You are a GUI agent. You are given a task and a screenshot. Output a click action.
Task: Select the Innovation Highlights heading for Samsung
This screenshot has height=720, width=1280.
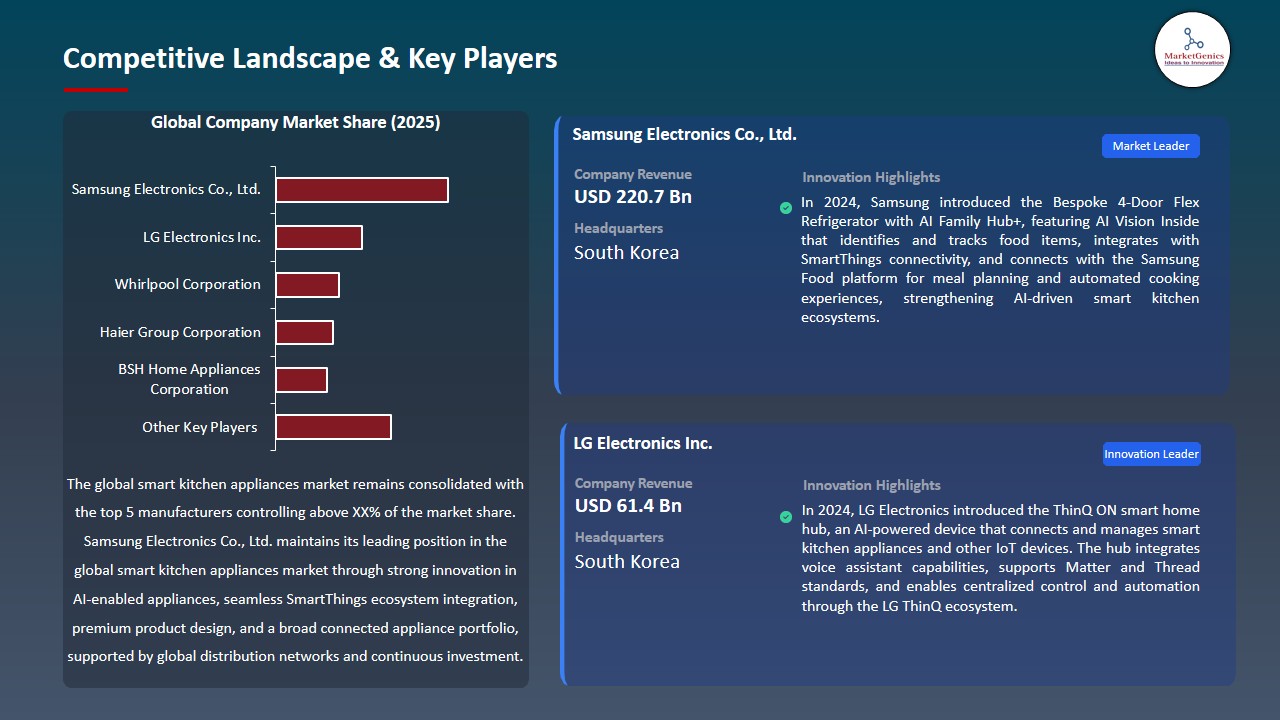click(x=869, y=177)
